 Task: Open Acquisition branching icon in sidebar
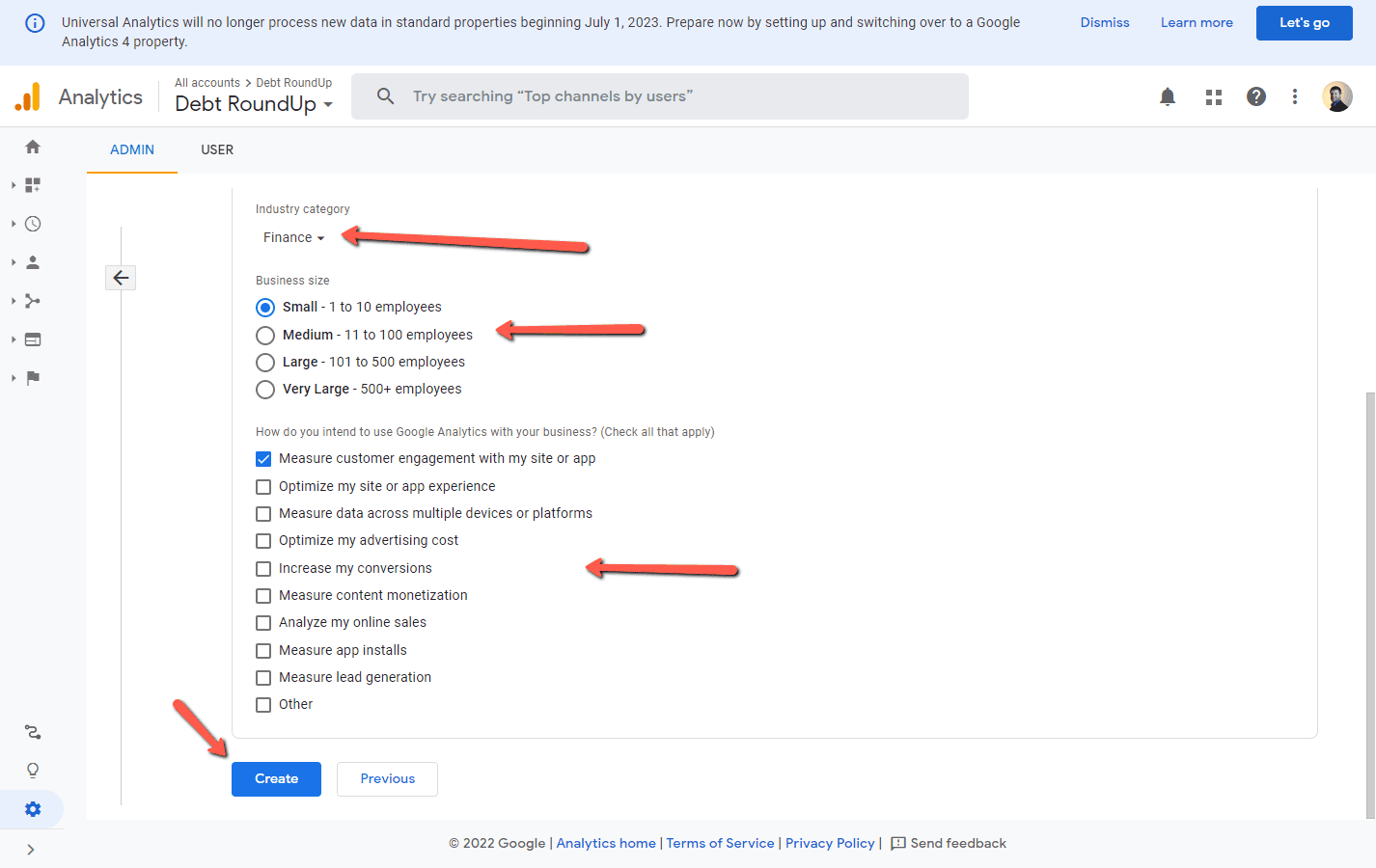pyautogui.click(x=33, y=301)
